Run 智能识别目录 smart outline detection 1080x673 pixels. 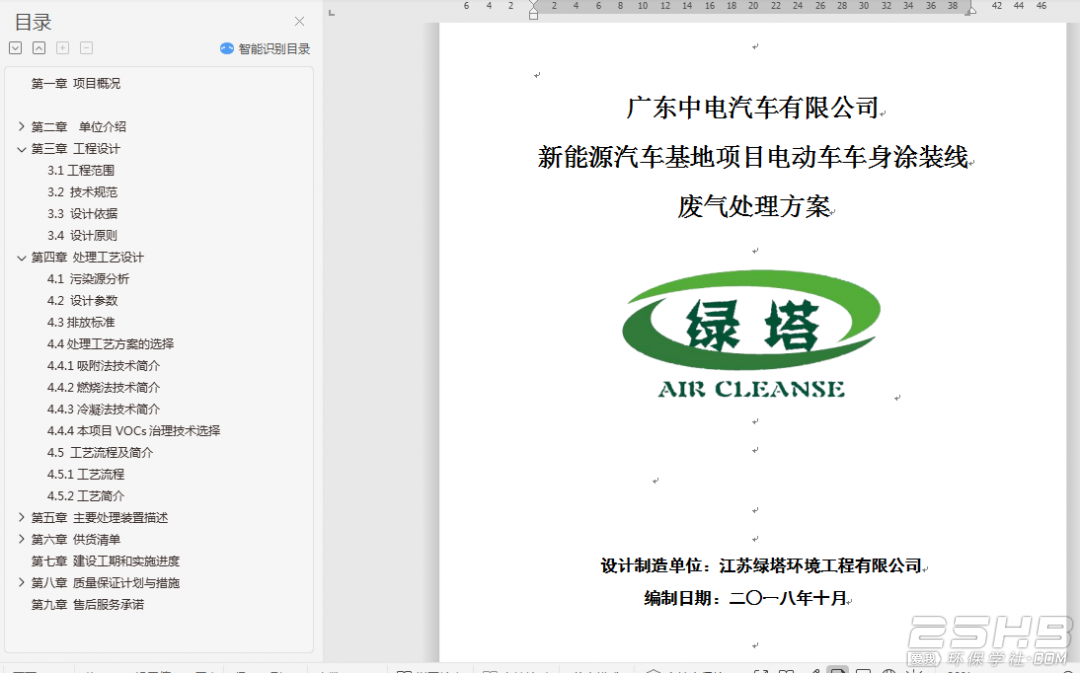pos(265,48)
